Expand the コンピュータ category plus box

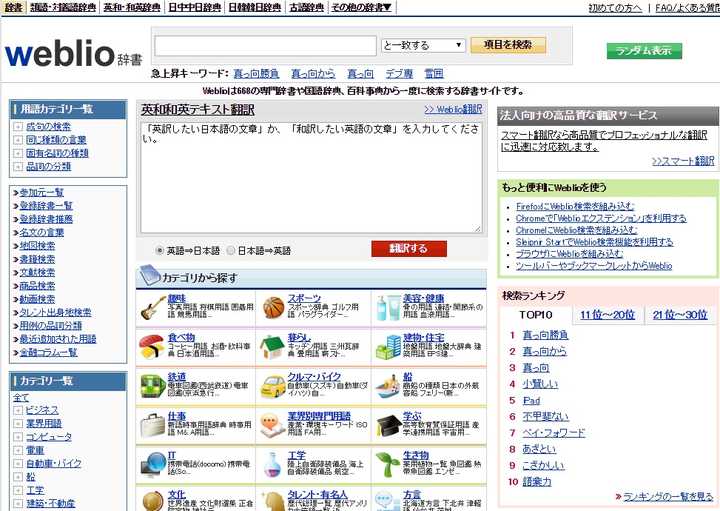[18, 437]
